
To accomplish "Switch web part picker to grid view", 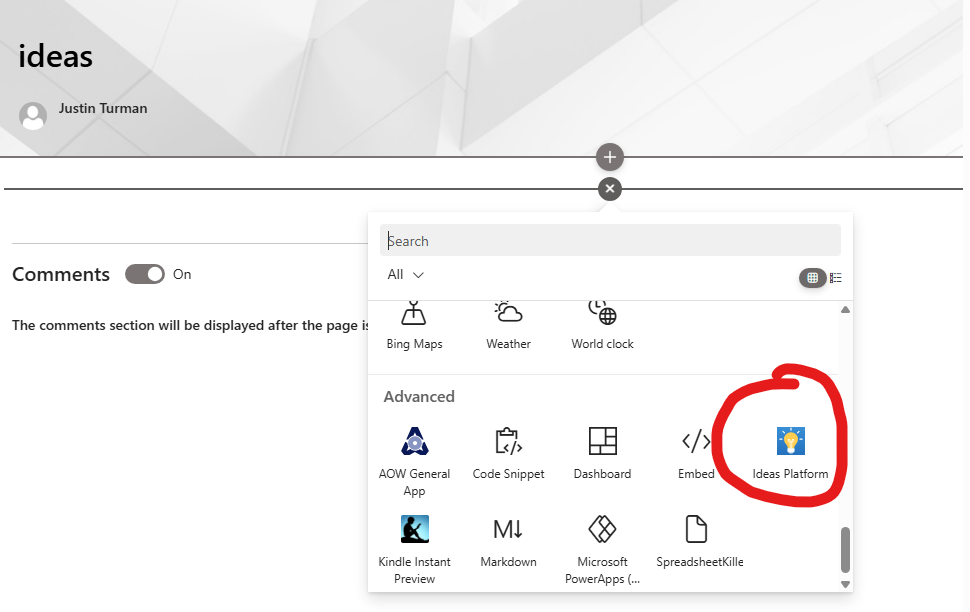I will tap(812, 277).
